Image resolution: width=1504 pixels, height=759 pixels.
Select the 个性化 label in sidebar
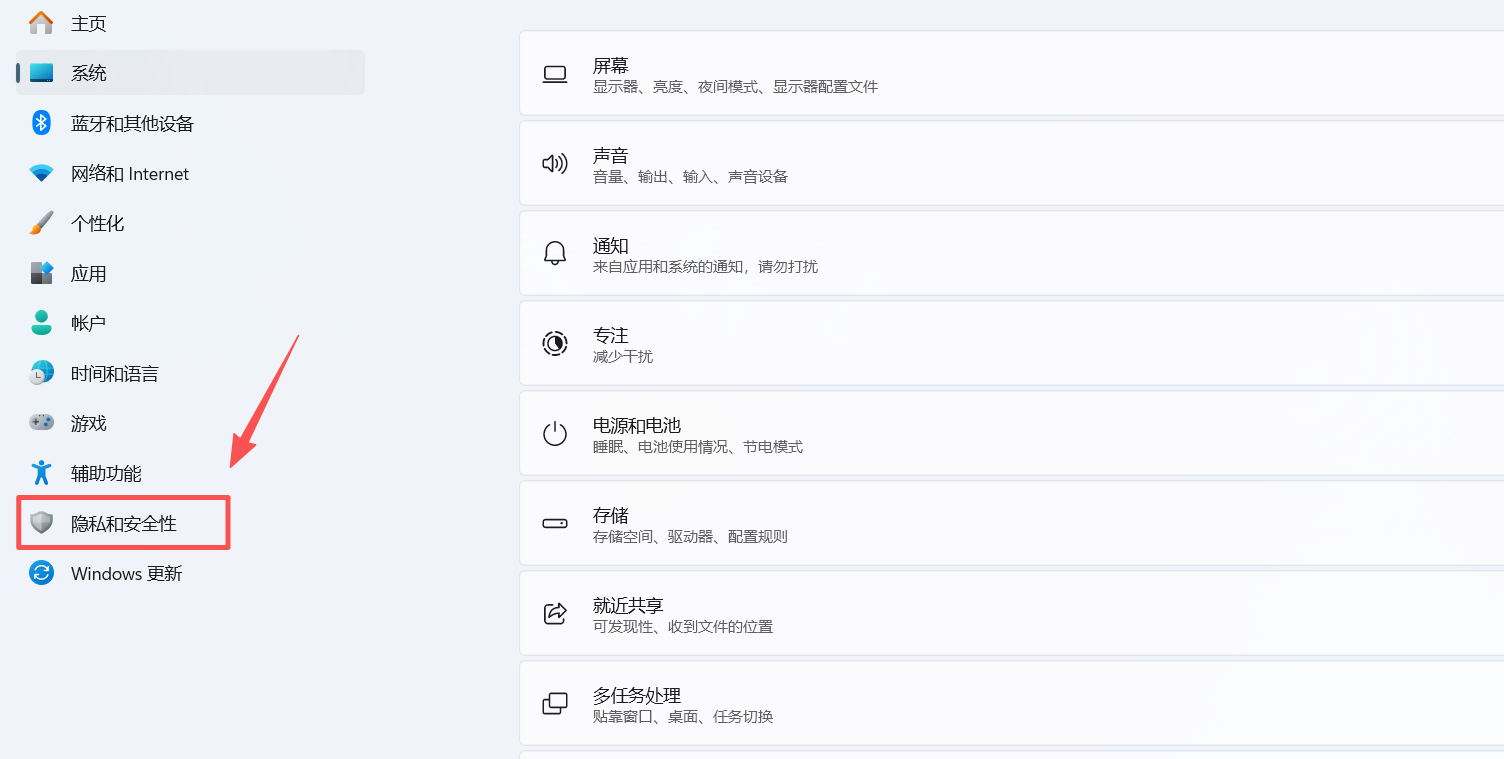tap(97, 224)
